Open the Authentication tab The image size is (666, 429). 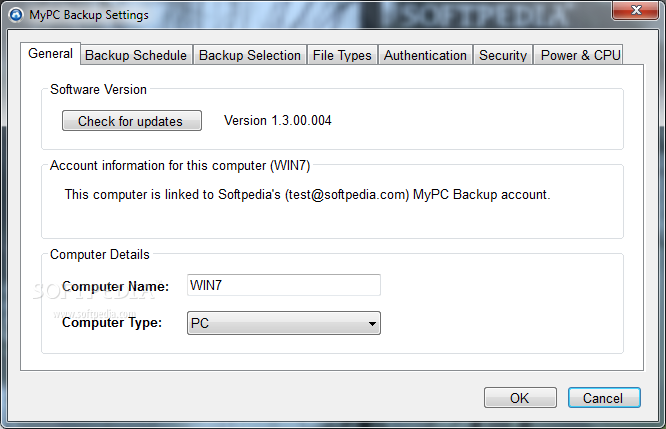[x=425, y=55]
